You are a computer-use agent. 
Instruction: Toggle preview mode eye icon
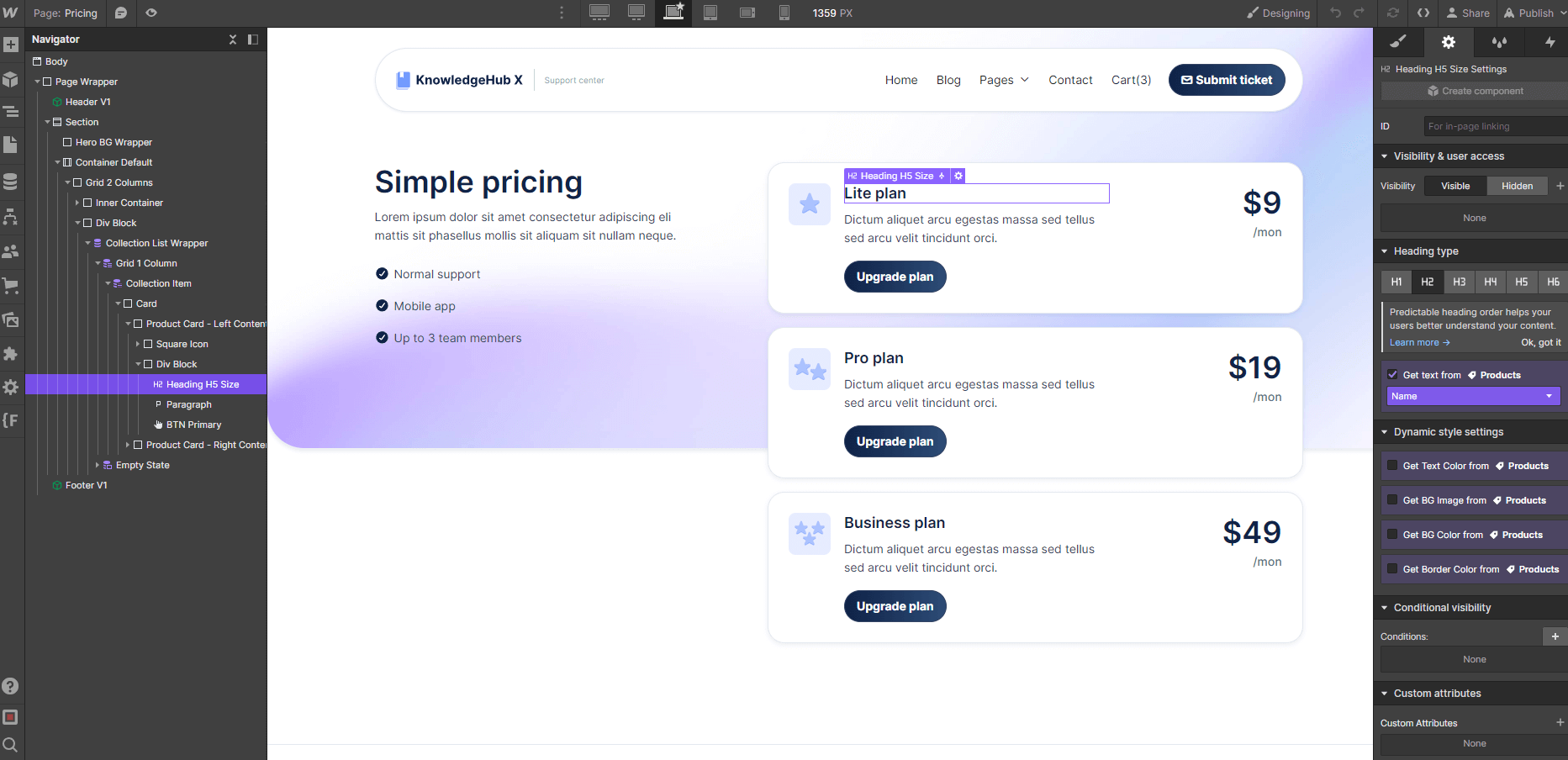pyautogui.click(x=151, y=13)
